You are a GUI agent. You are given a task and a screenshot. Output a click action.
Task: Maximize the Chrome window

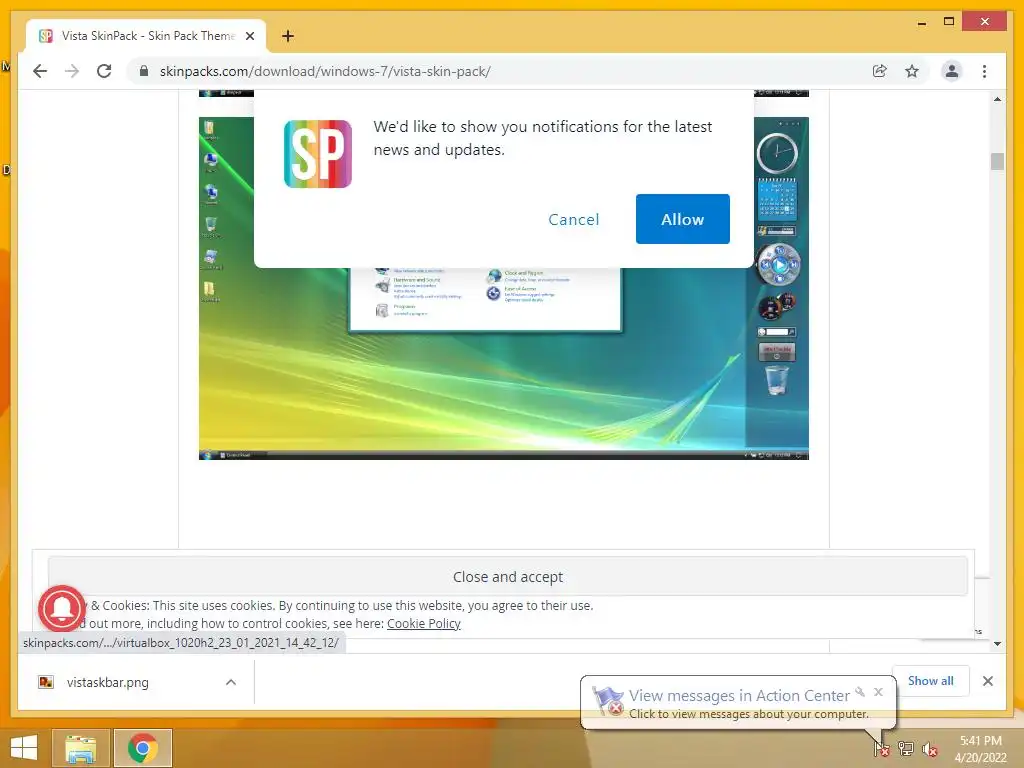point(949,22)
